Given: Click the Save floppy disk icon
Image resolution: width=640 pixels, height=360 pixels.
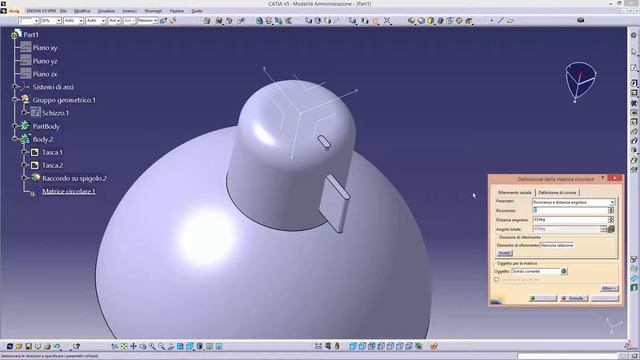Looking at the screenshot, I should click(x=29, y=347).
